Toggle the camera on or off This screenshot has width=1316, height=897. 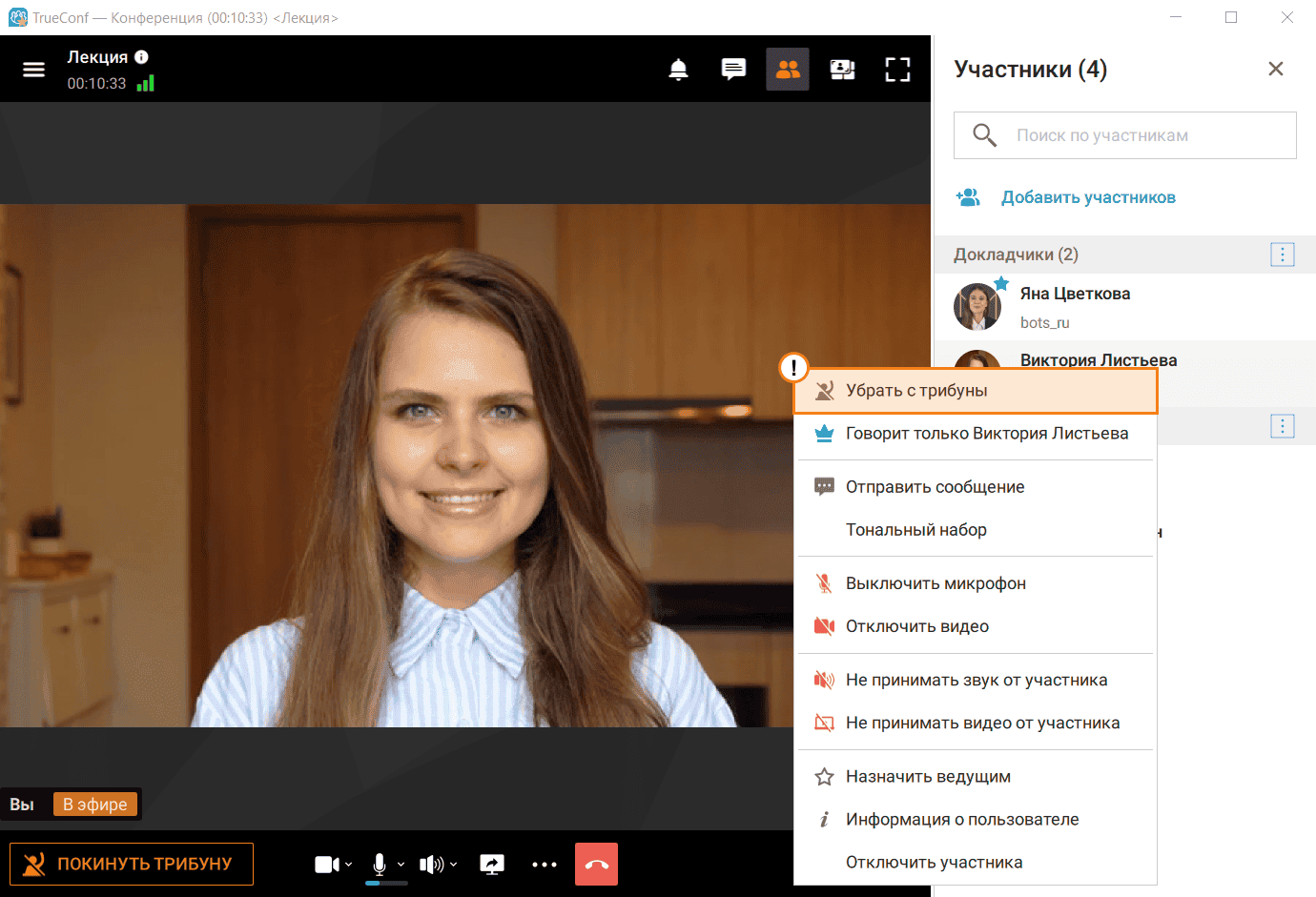click(x=327, y=865)
